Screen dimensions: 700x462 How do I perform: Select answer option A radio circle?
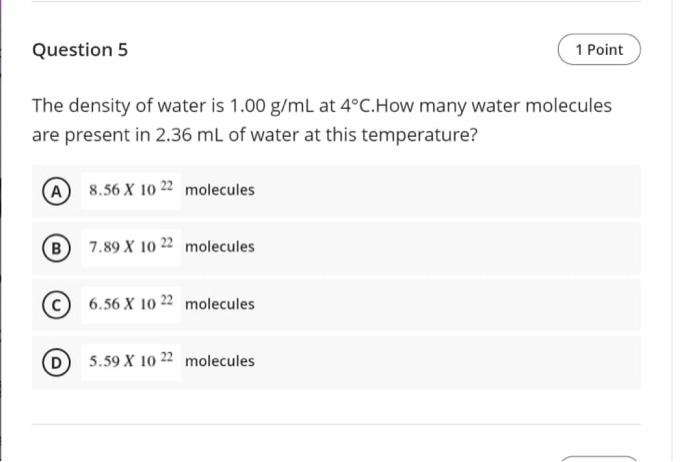[x=56, y=191]
